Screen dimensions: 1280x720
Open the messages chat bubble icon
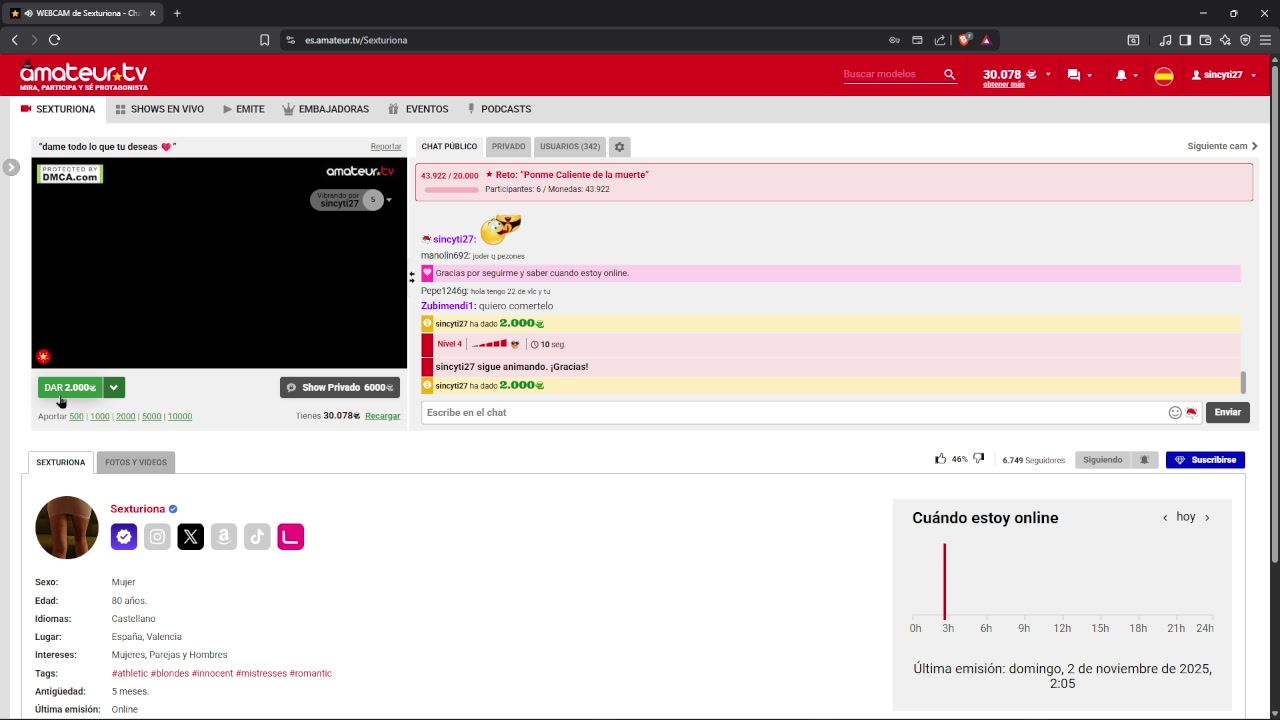[1074, 75]
